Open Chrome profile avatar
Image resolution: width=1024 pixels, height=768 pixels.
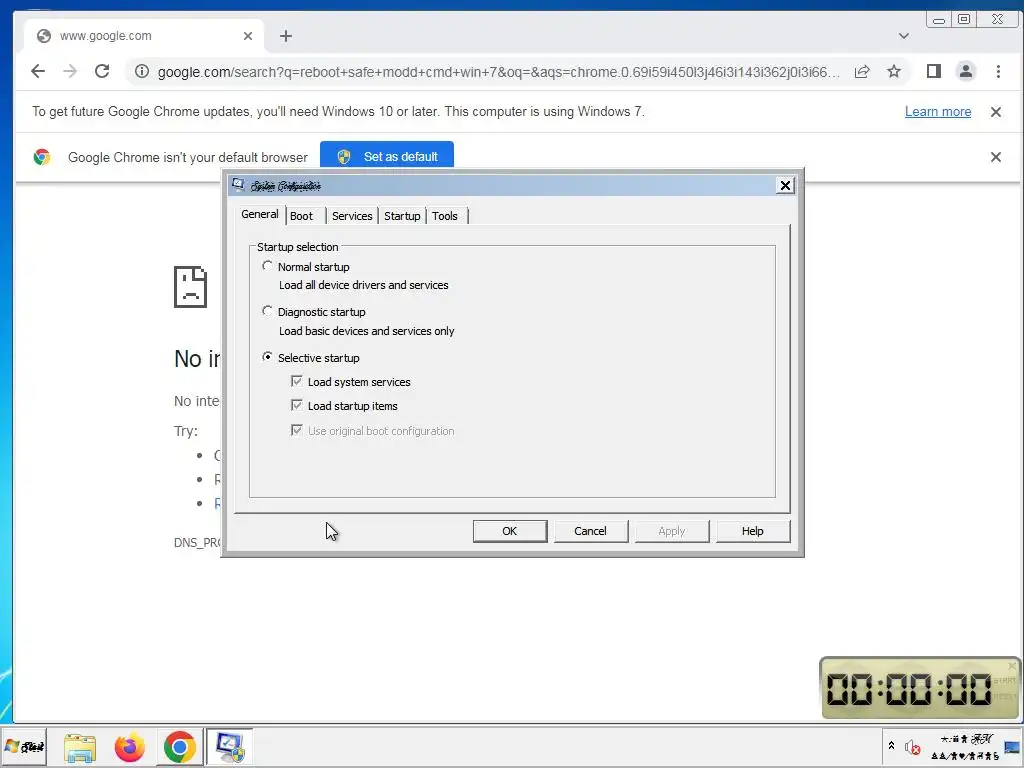point(966,71)
